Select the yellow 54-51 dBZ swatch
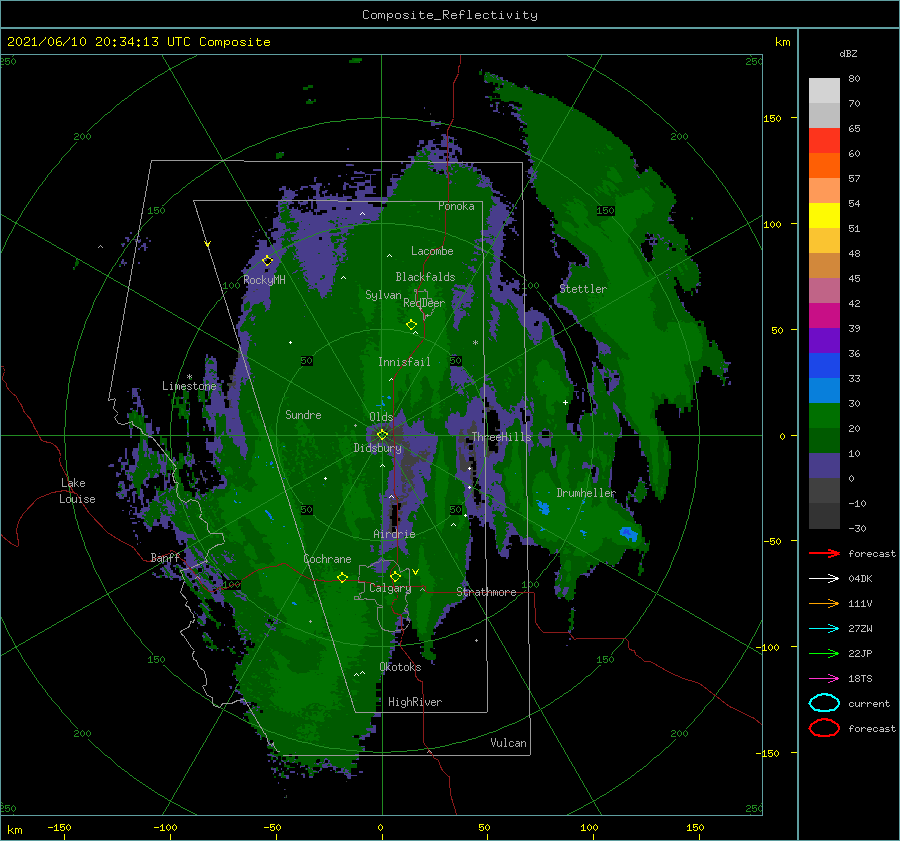Viewport: 900px width, 841px height. coord(824,215)
